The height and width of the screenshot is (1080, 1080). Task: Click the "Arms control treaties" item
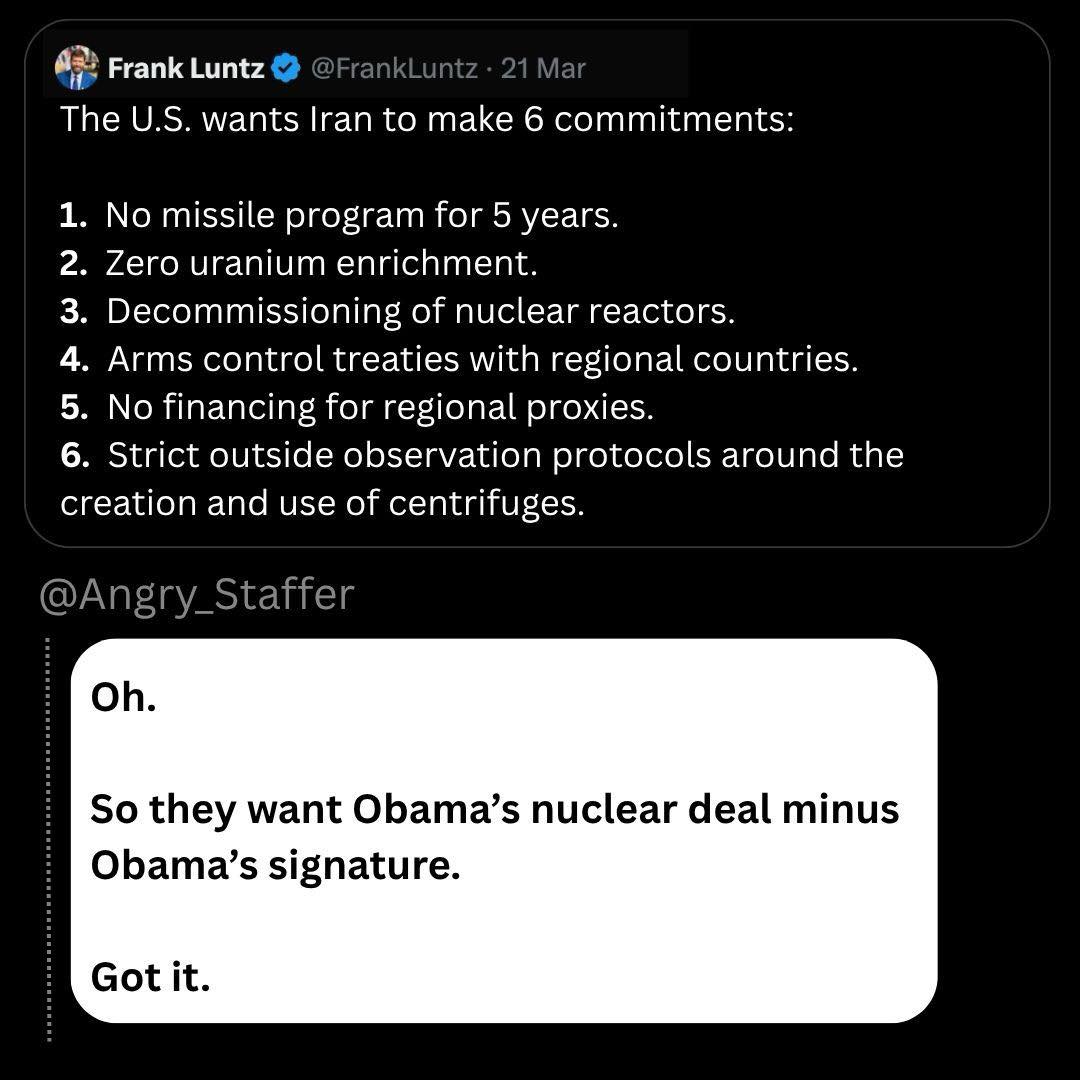pyautogui.click(x=482, y=358)
